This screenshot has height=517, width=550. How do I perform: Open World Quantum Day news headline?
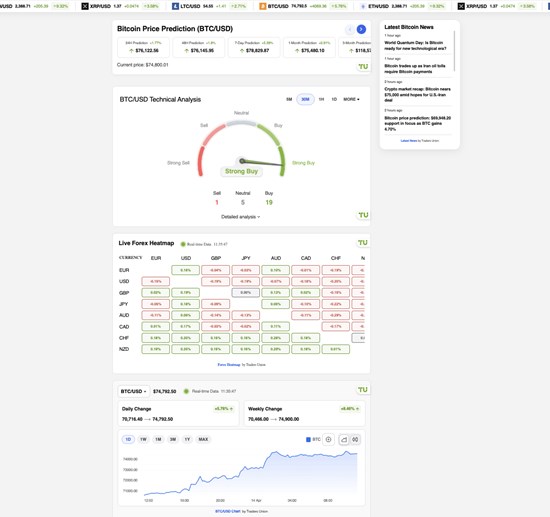pyautogui.click(x=415, y=46)
